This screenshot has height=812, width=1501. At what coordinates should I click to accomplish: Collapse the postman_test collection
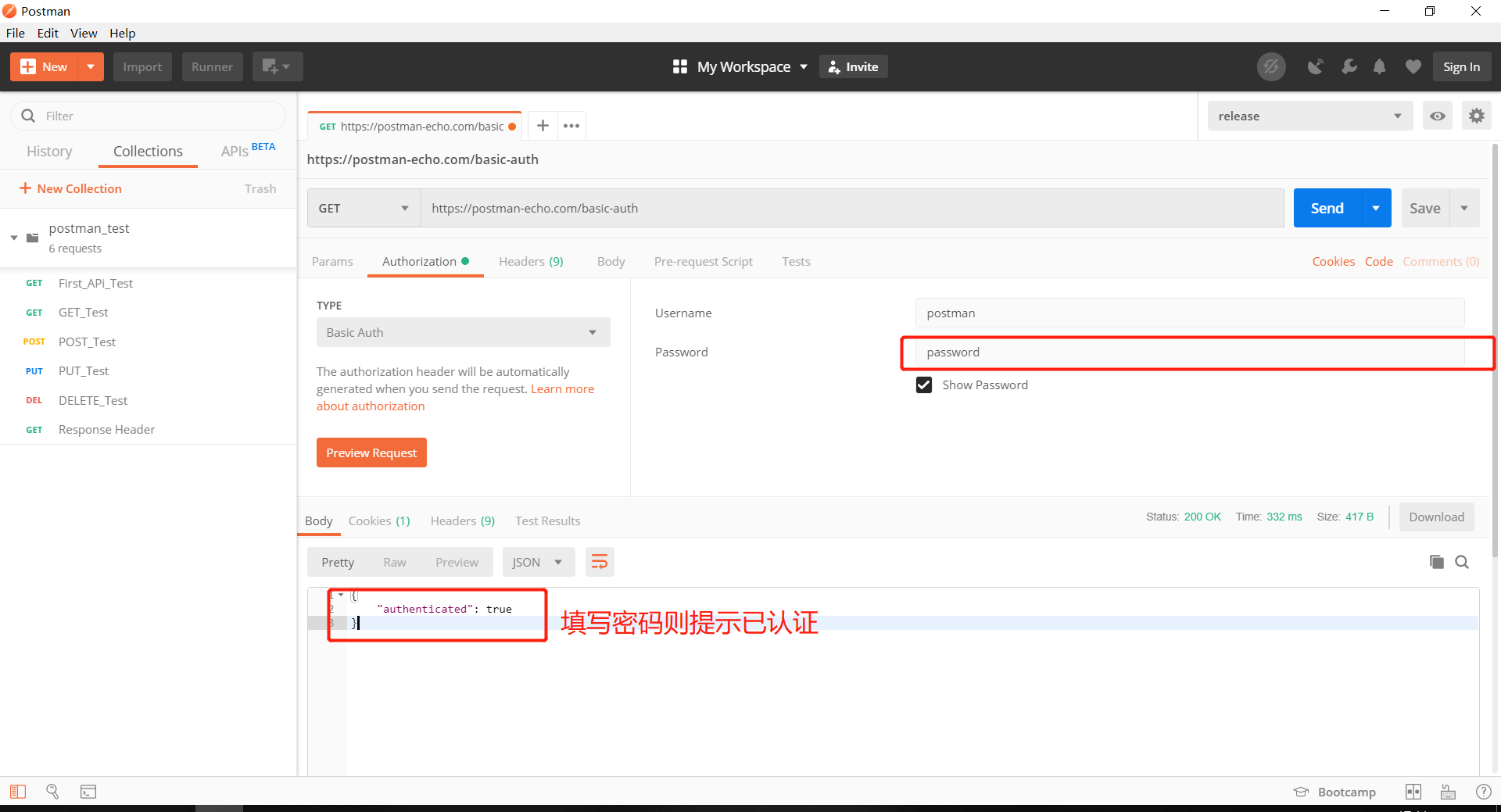click(14, 238)
